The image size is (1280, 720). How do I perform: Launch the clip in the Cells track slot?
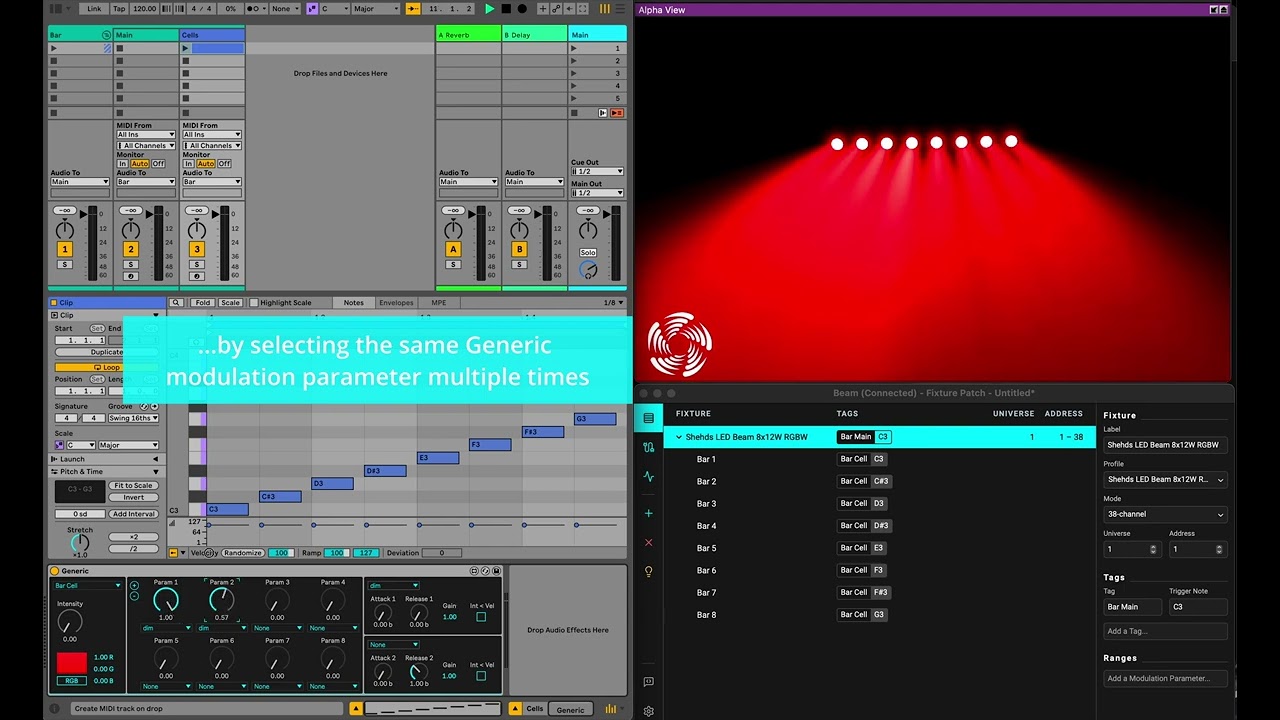[x=186, y=48]
